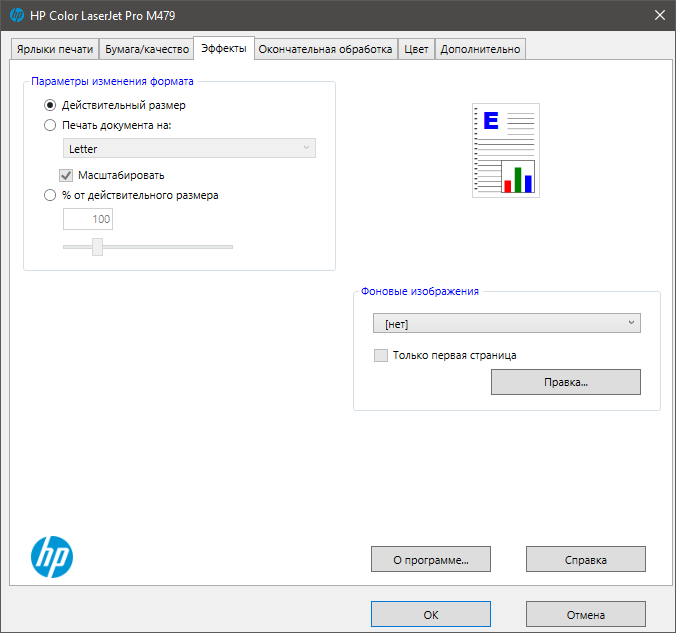Confirm settings with the OK button

431,614
